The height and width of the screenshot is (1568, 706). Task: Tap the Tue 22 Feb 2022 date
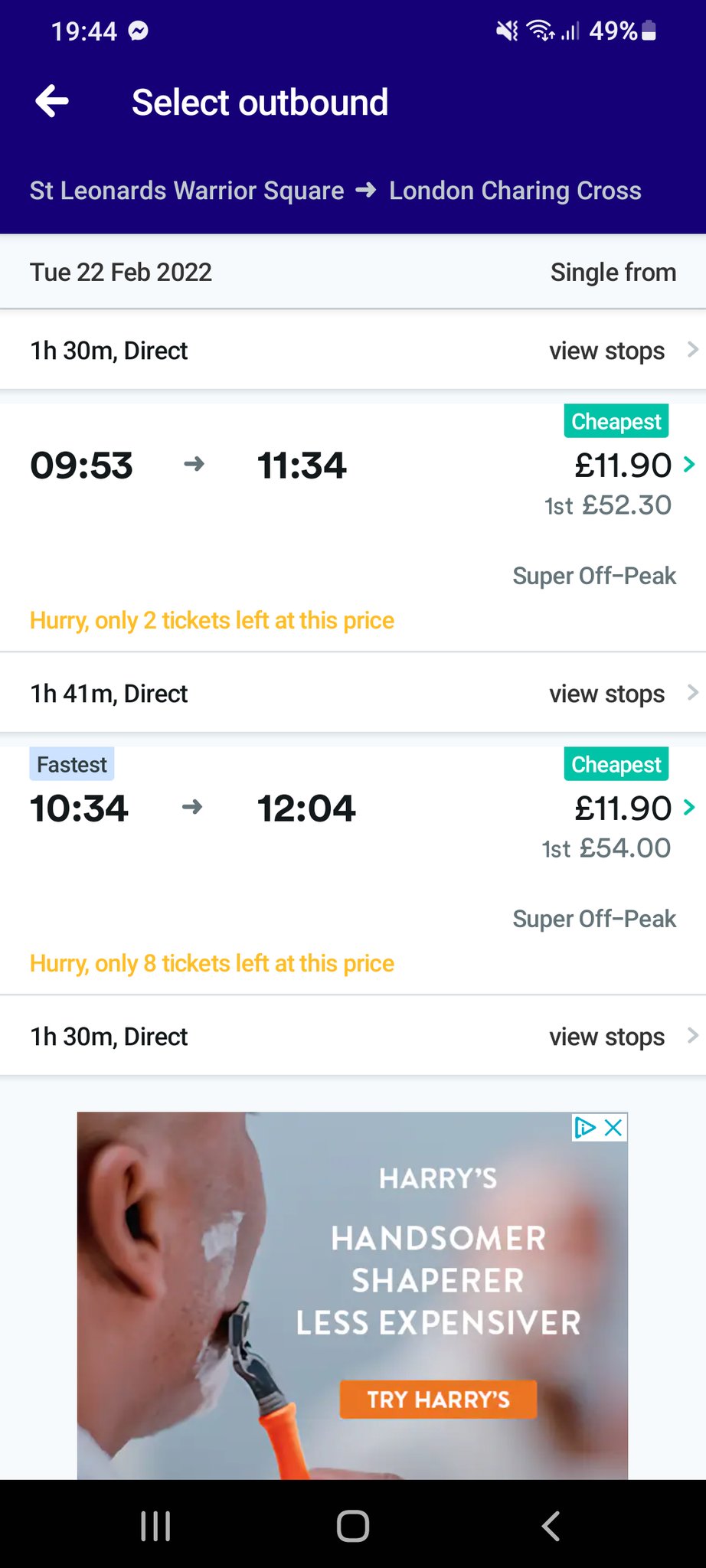point(121,273)
